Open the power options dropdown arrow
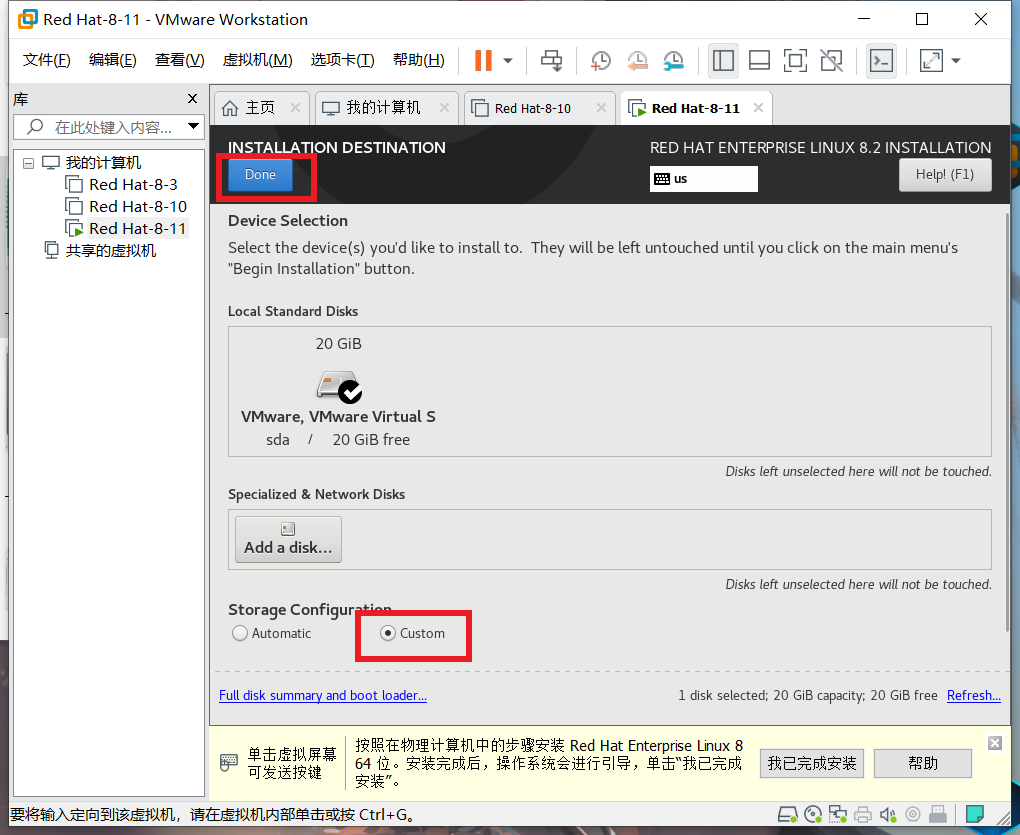This screenshot has width=1020, height=835. click(508, 60)
